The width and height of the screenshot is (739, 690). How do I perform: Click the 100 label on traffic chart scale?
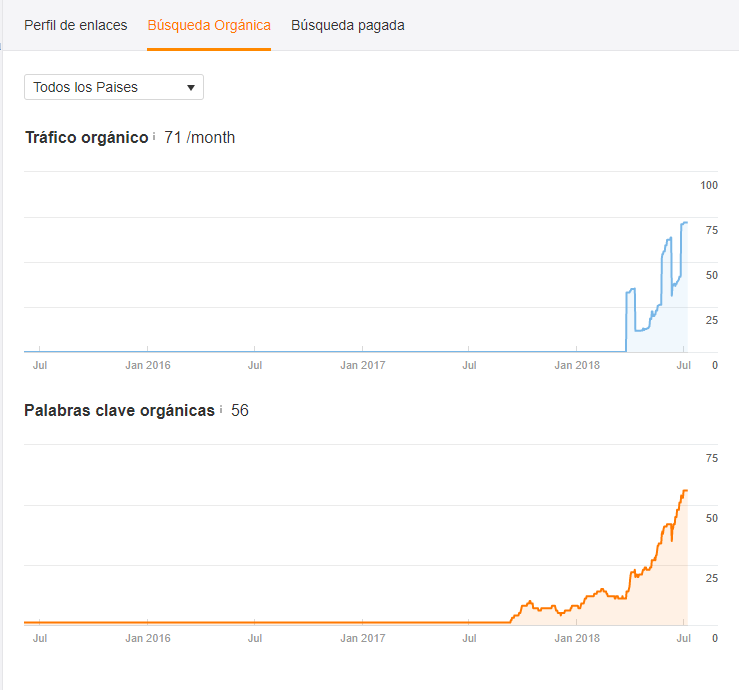(710, 185)
